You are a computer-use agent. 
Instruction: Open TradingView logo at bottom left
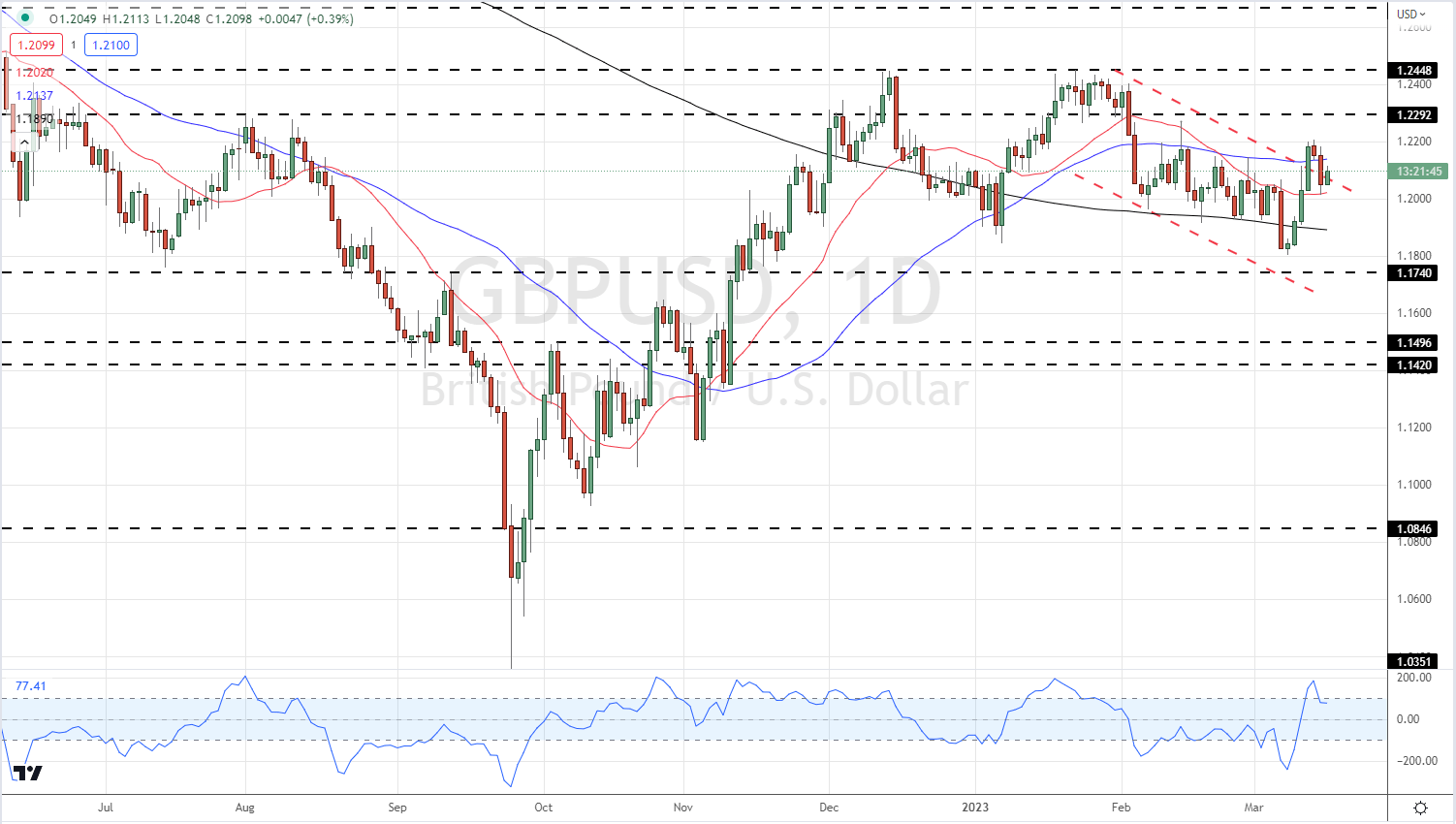coord(27,774)
